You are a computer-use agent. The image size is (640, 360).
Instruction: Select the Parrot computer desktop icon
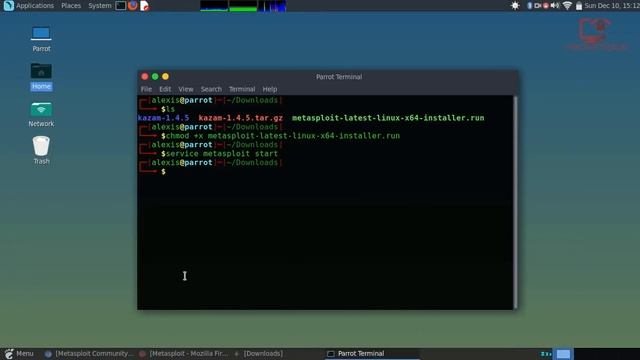click(41, 39)
